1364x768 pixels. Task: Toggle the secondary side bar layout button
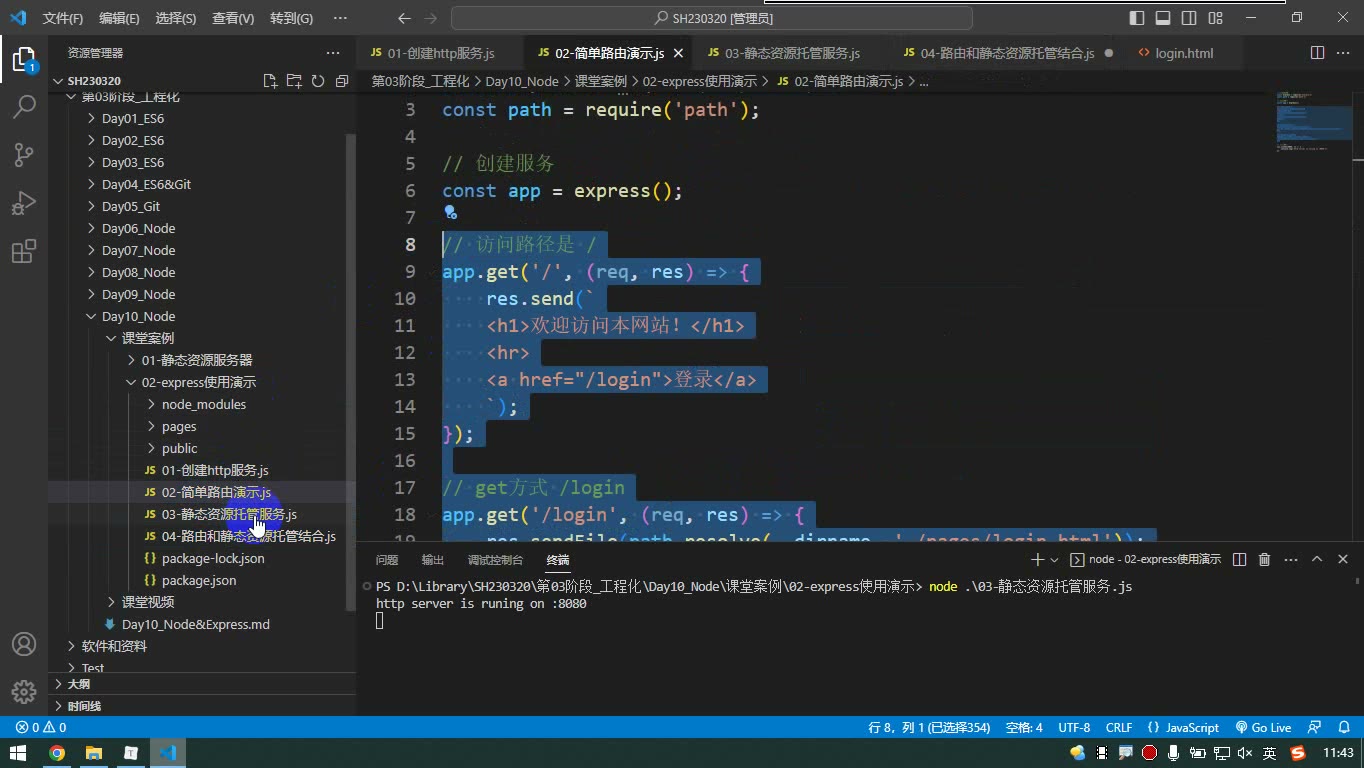(x=1189, y=18)
